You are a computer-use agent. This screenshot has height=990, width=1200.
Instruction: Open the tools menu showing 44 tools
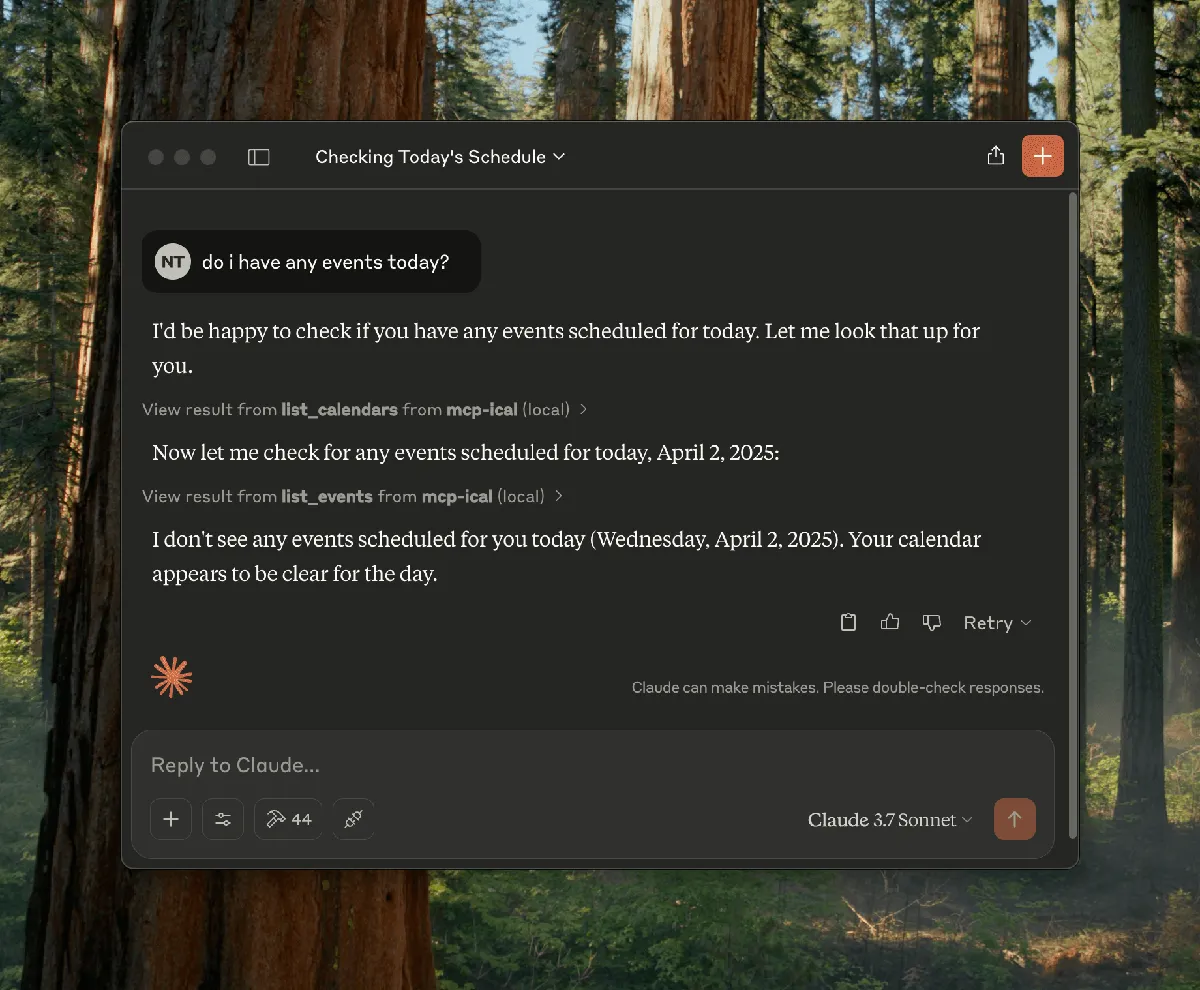click(288, 819)
